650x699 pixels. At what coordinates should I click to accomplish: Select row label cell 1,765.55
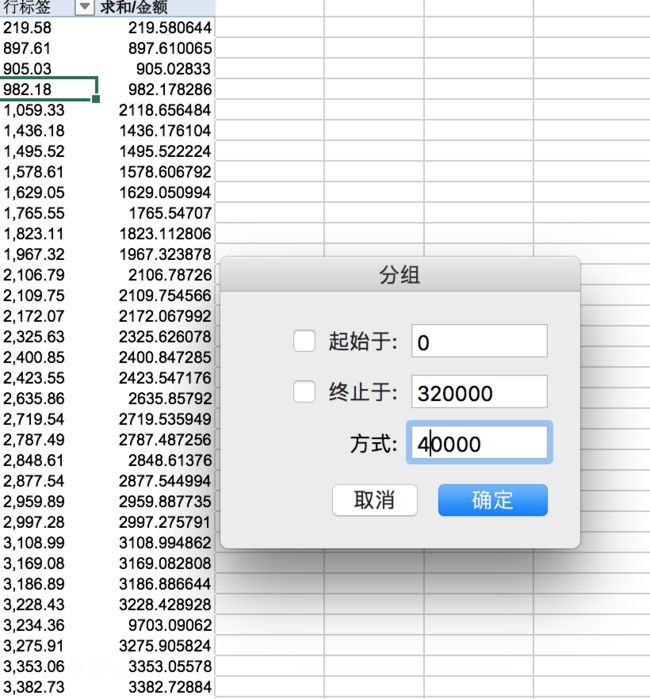(x=49, y=213)
